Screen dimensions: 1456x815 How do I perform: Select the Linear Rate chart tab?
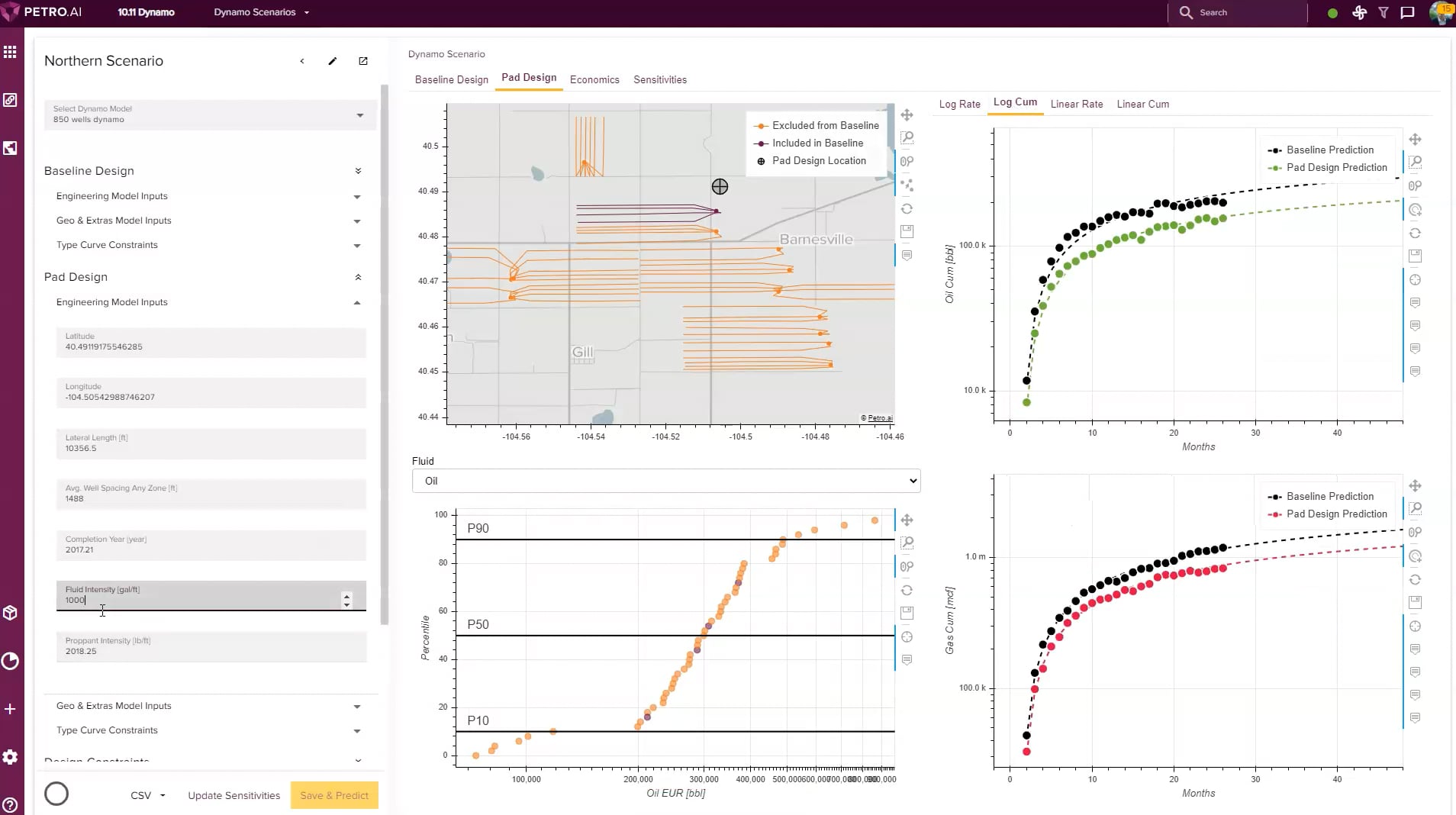pyautogui.click(x=1076, y=104)
